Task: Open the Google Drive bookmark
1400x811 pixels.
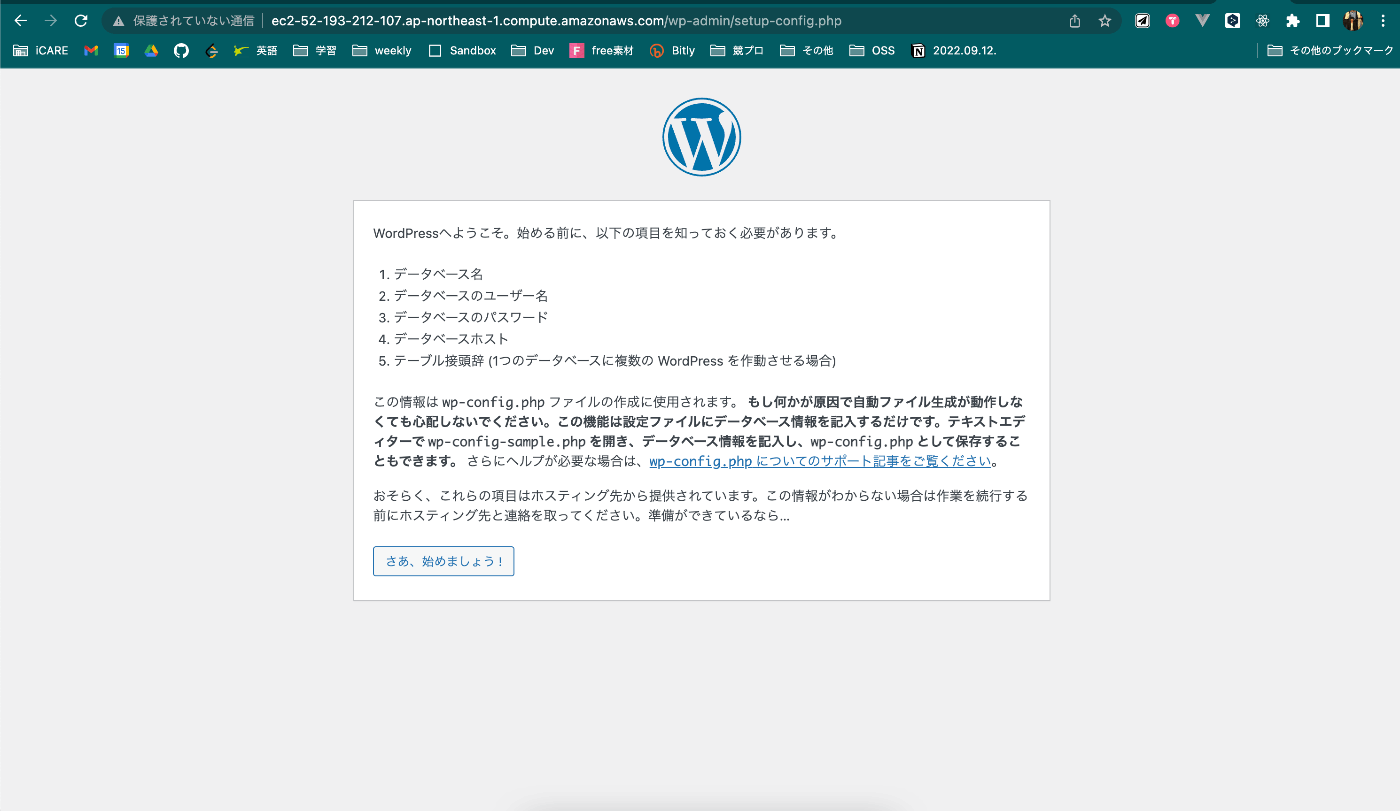Action: click(x=151, y=50)
